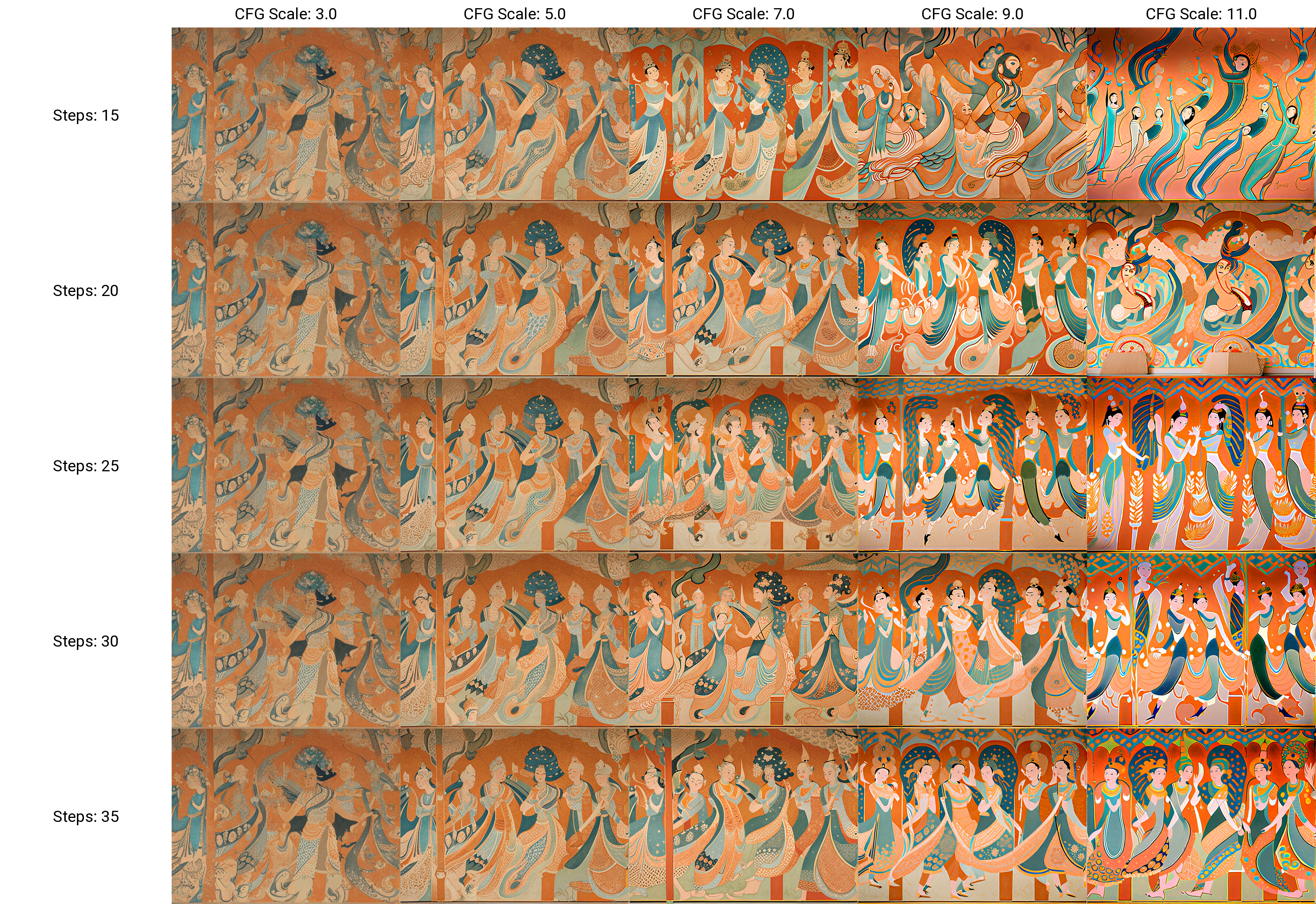Click the Steps 35, CFG 5.0 image
This screenshot has height=904, width=1316.
click(x=514, y=816)
